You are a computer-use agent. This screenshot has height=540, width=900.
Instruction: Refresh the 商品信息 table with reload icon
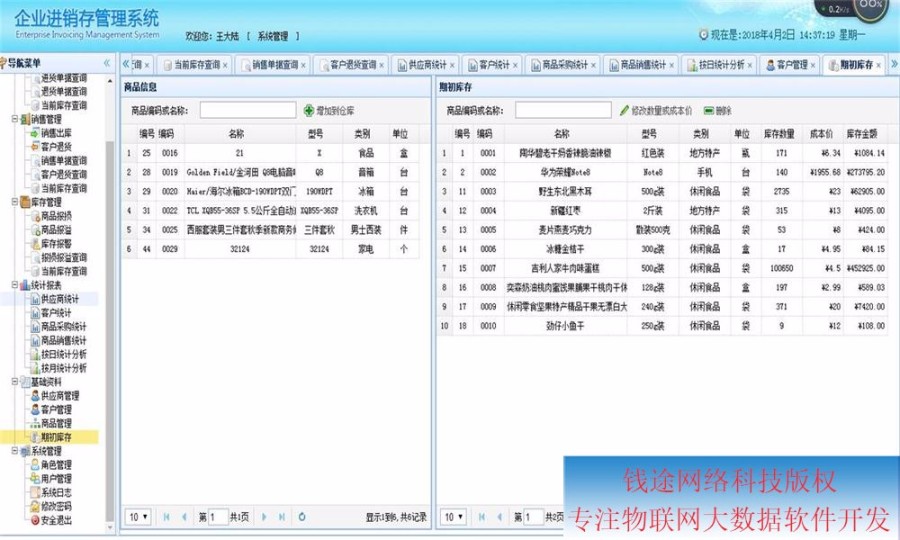point(302,517)
